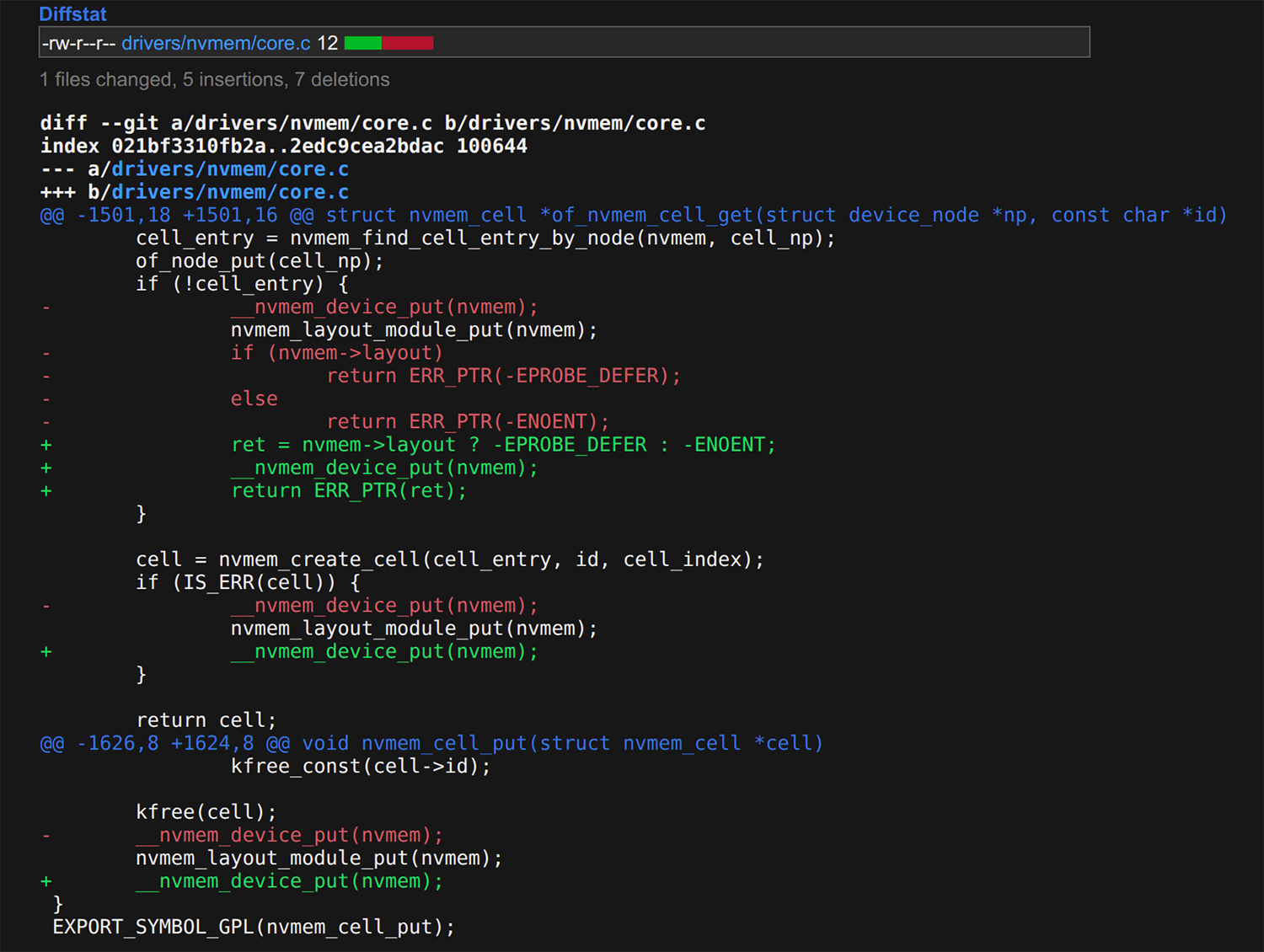
Task: Click the "diff --git" header line
Action: [x=373, y=123]
